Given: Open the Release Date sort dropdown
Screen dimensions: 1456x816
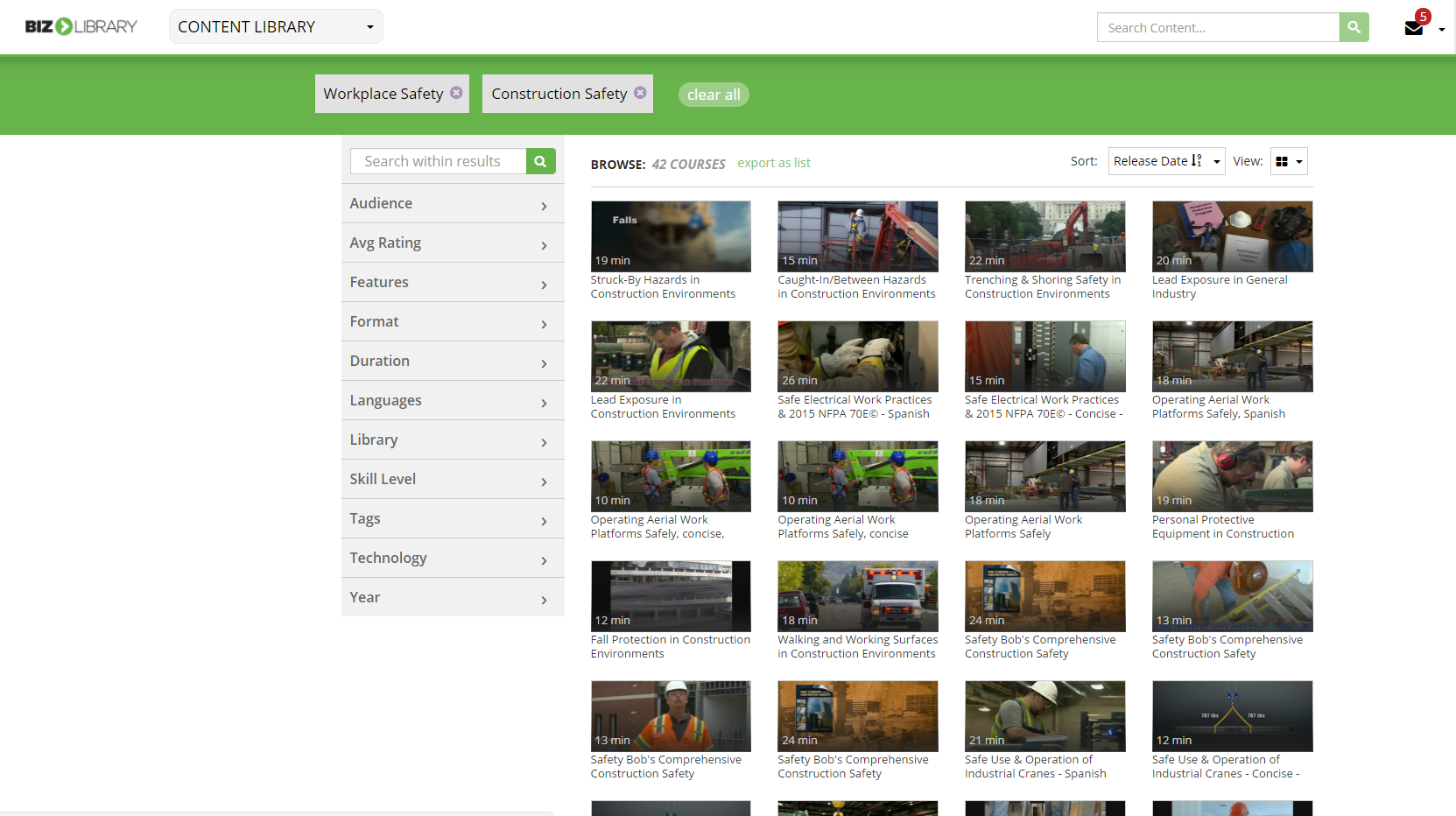Looking at the screenshot, I should 1165,161.
